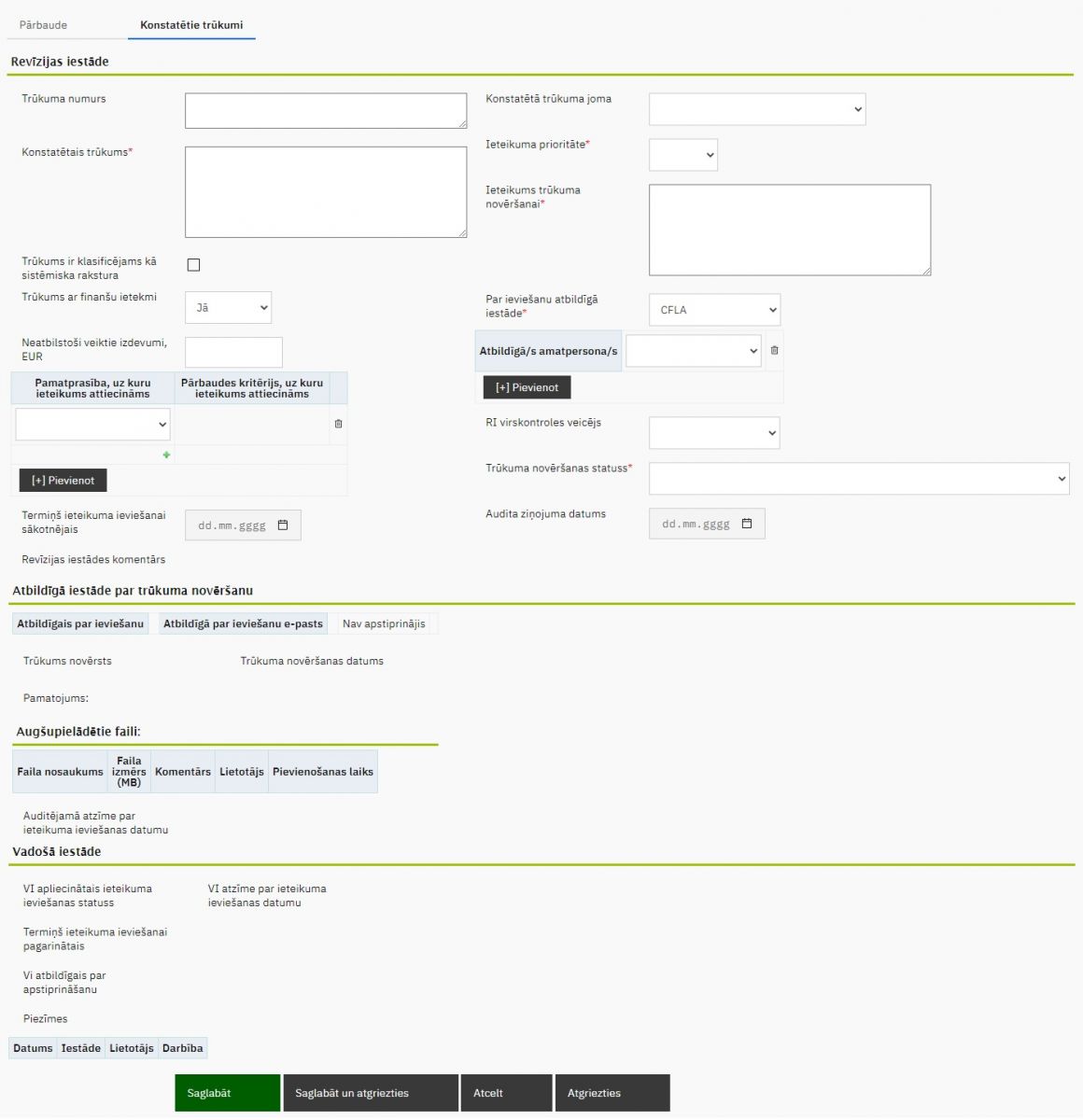Open calendar picker for Audita ziņojuma datums
Image resolution: width=1083 pixels, height=1120 pixels.
click(x=747, y=524)
